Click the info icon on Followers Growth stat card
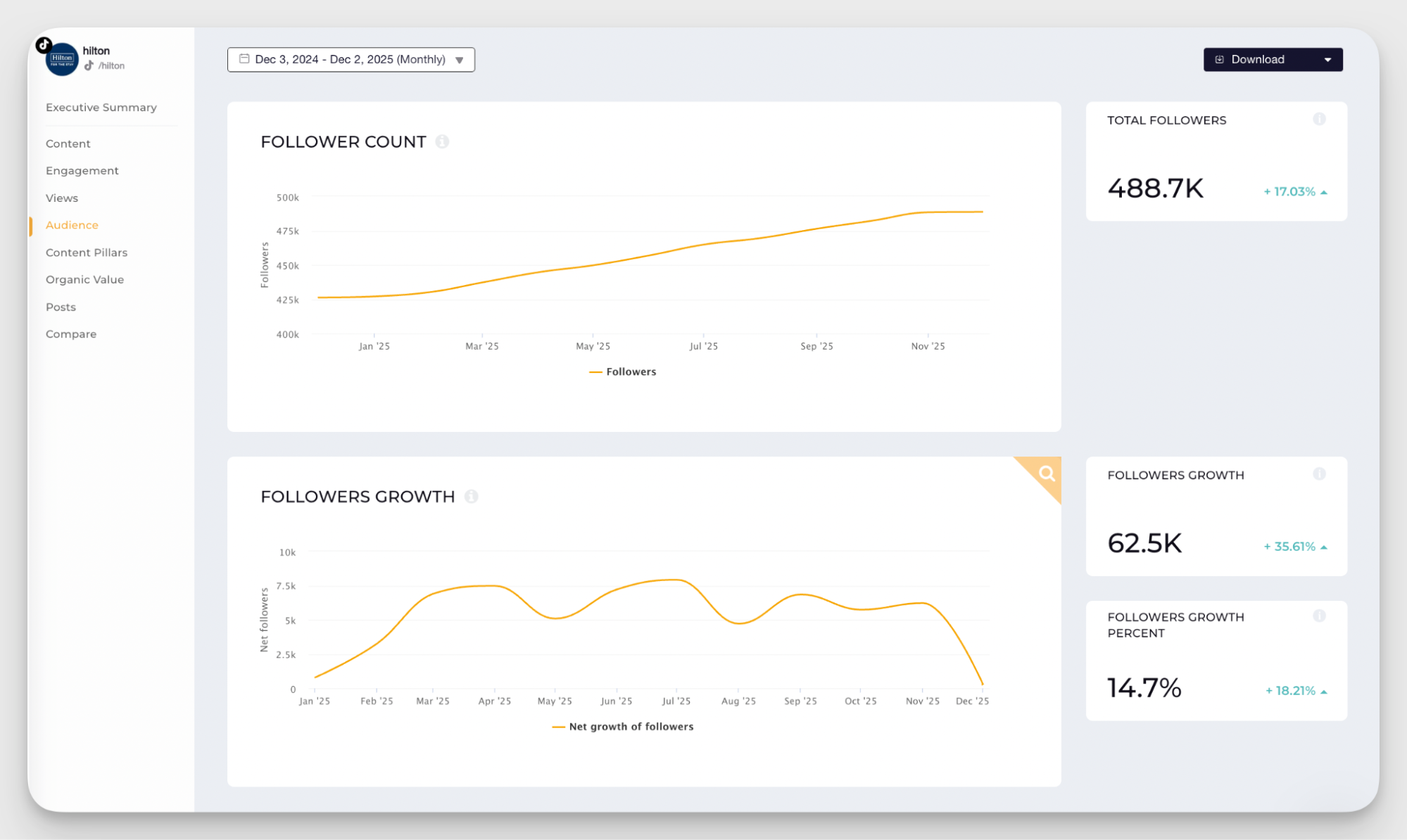Screen dimensions: 1407x840 [x=1320, y=474]
